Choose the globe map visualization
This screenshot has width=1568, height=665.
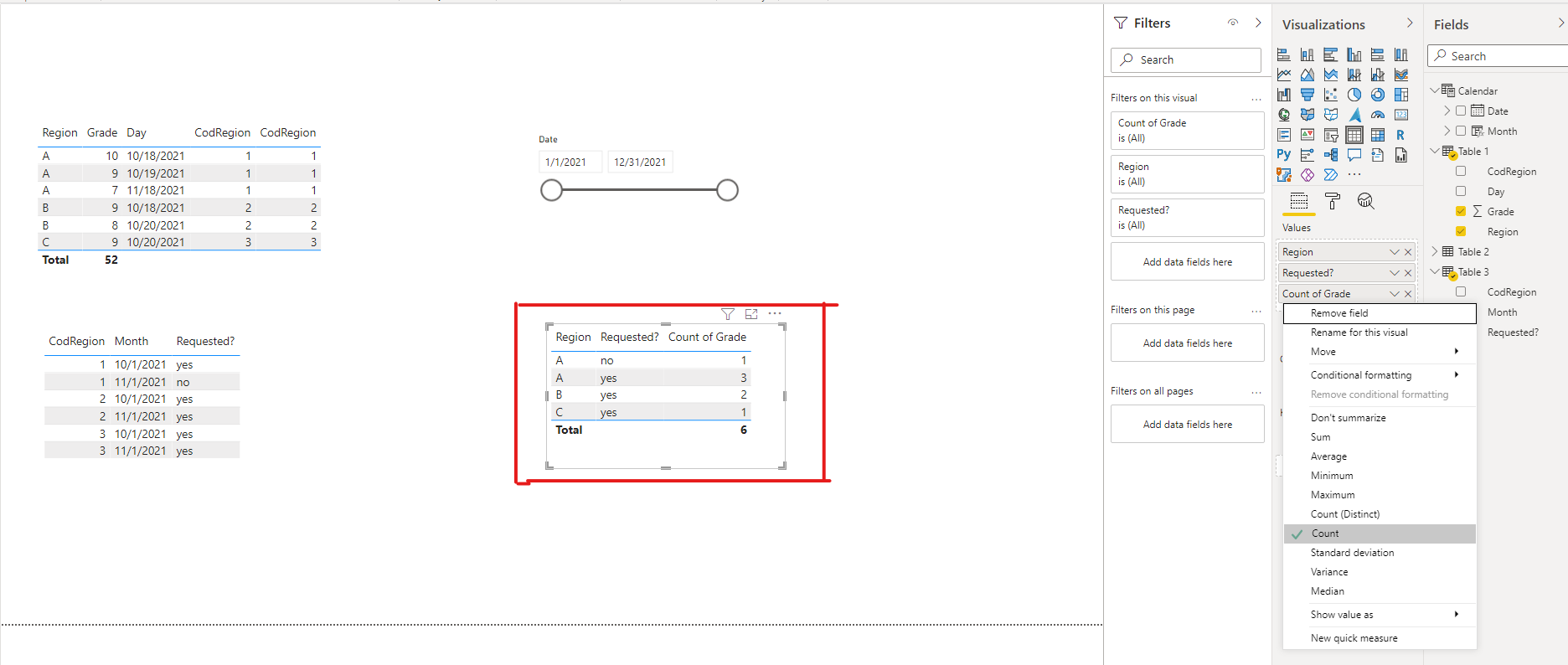pos(1283,115)
